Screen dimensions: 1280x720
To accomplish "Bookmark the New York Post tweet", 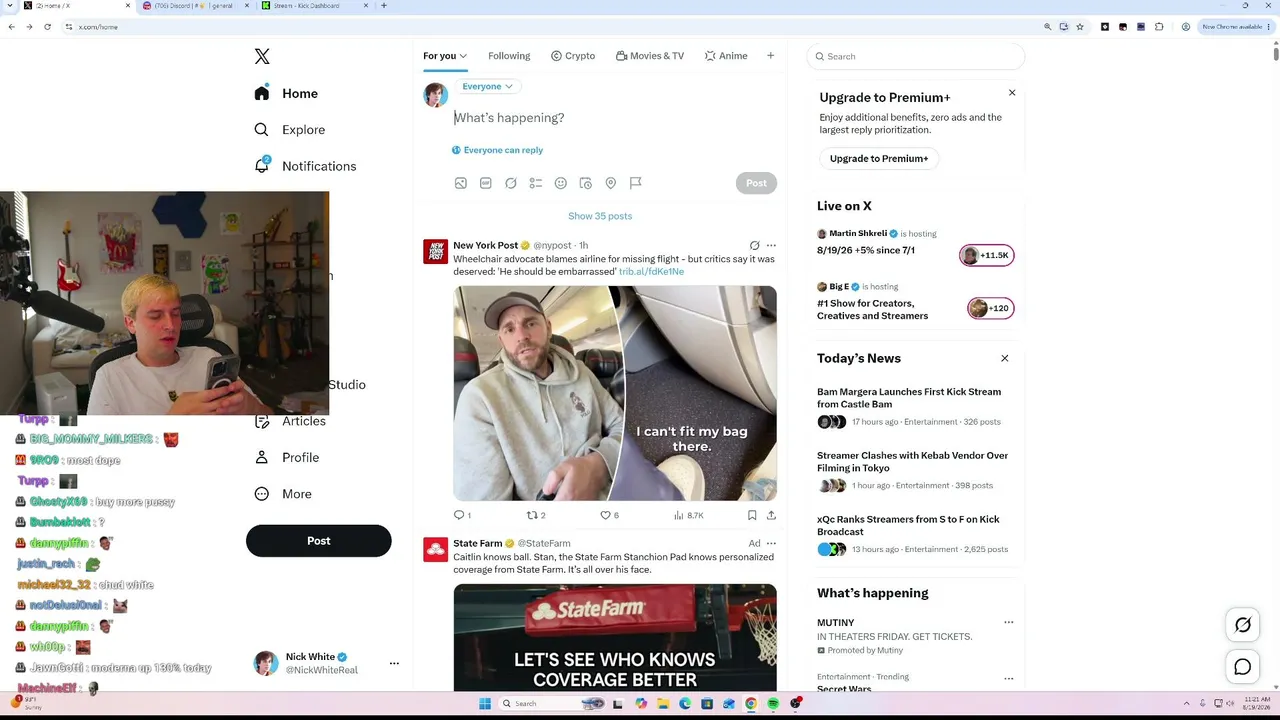I will [752, 515].
